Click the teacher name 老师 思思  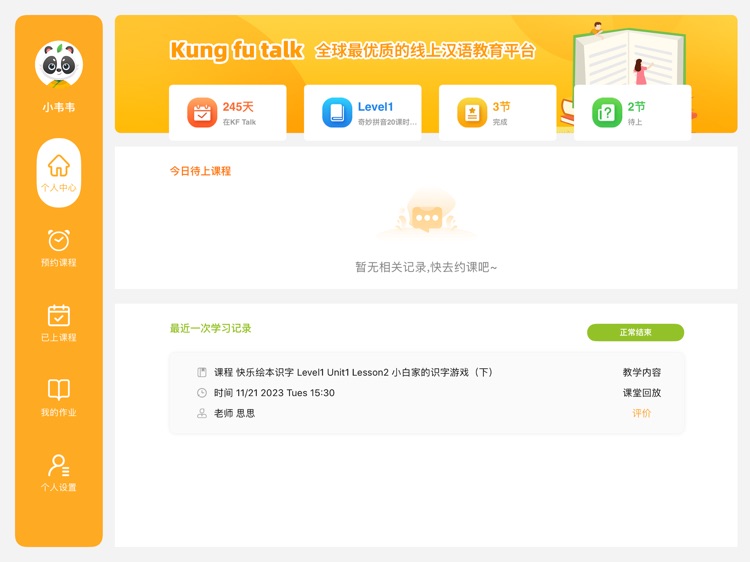coord(234,413)
